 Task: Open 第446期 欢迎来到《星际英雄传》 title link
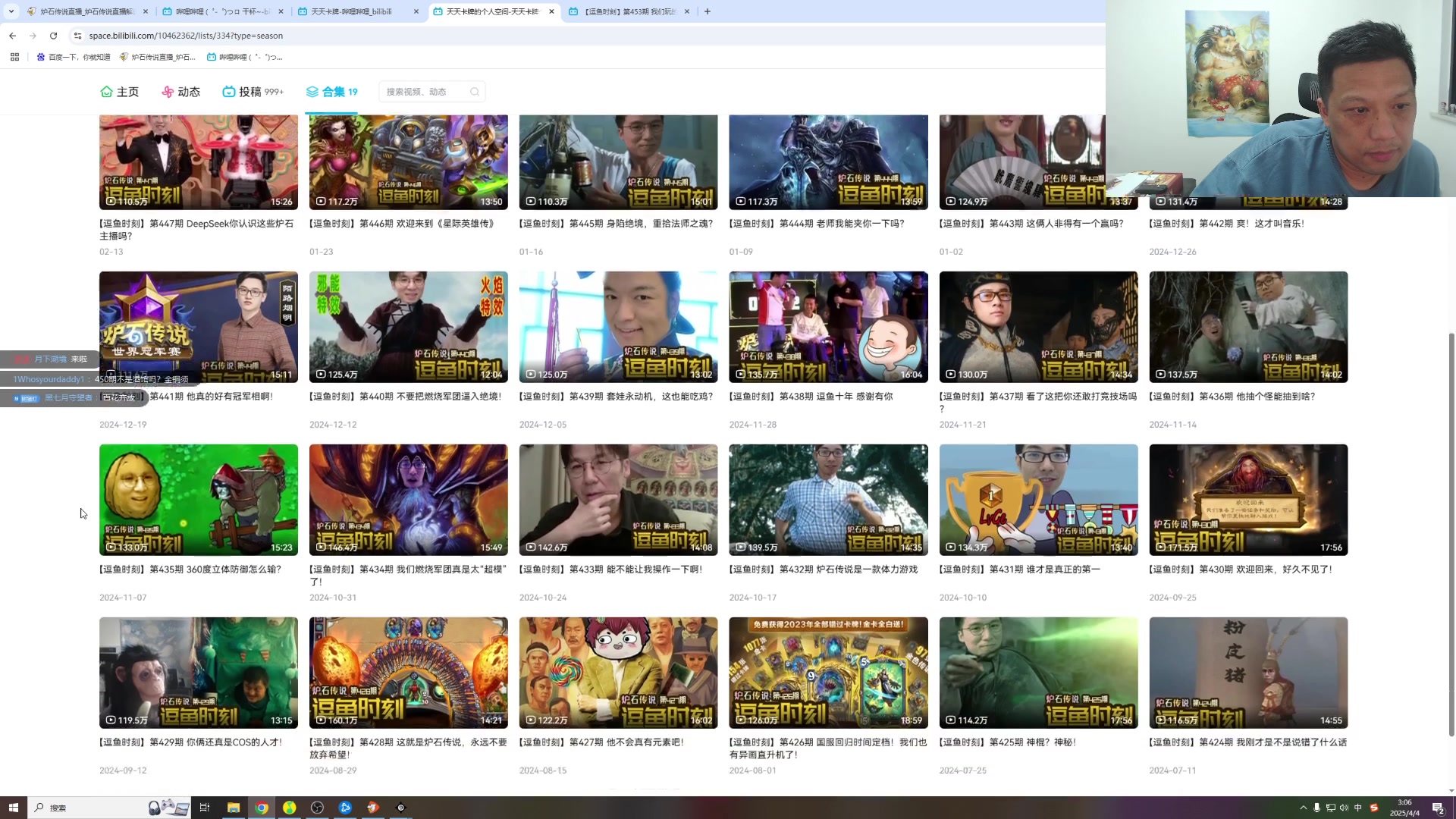pos(402,224)
